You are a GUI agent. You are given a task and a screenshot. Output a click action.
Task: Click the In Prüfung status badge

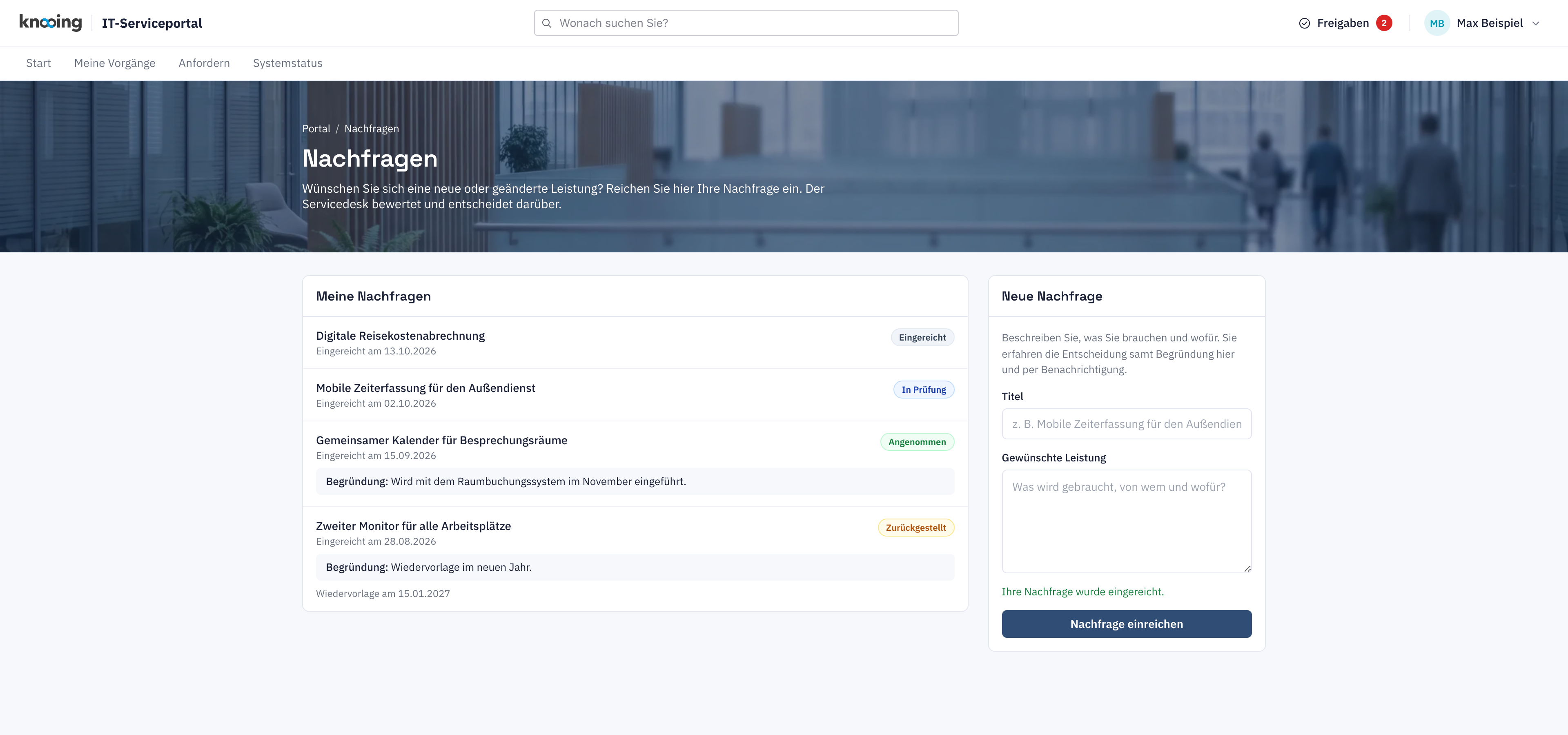click(x=923, y=390)
